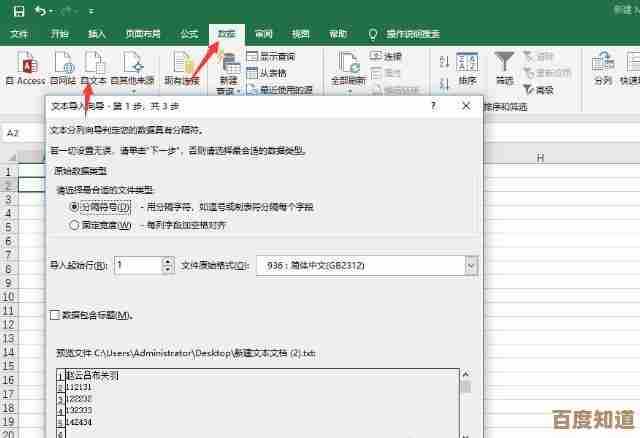Select row 19 header
This screenshot has height=438, width=640.
coord(9,421)
